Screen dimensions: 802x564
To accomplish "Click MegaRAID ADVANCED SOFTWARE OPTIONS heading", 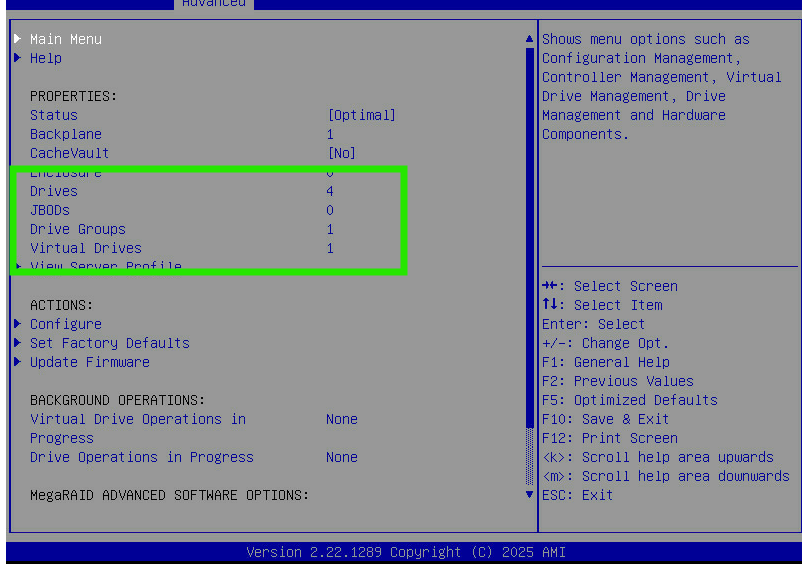I will [x=169, y=495].
